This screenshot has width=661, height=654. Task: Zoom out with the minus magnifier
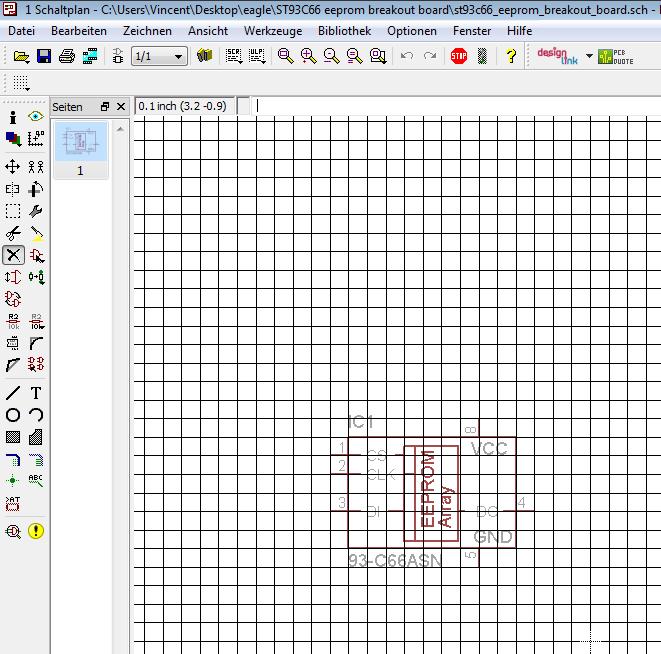click(x=331, y=56)
